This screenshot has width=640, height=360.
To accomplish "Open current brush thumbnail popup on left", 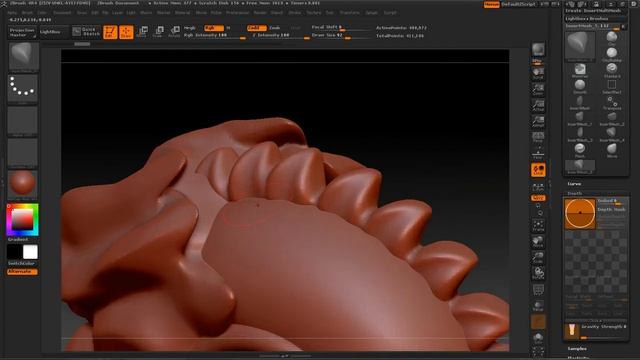I will pyautogui.click(x=23, y=57).
